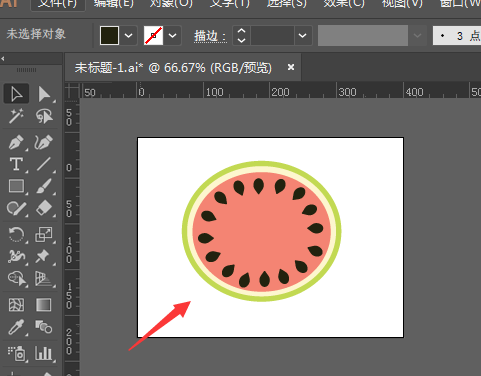Select the Shaper tool
The image size is (481, 376).
pos(16,208)
